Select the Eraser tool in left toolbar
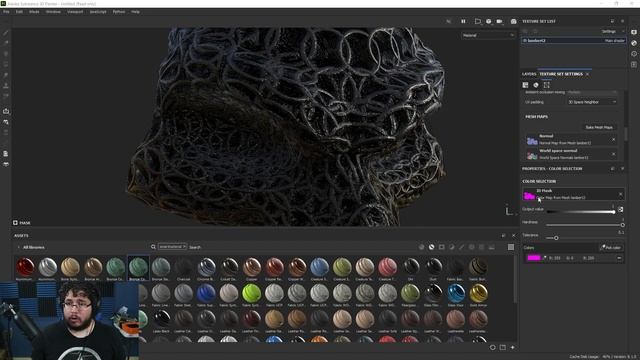The image size is (640, 360). click(6, 43)
